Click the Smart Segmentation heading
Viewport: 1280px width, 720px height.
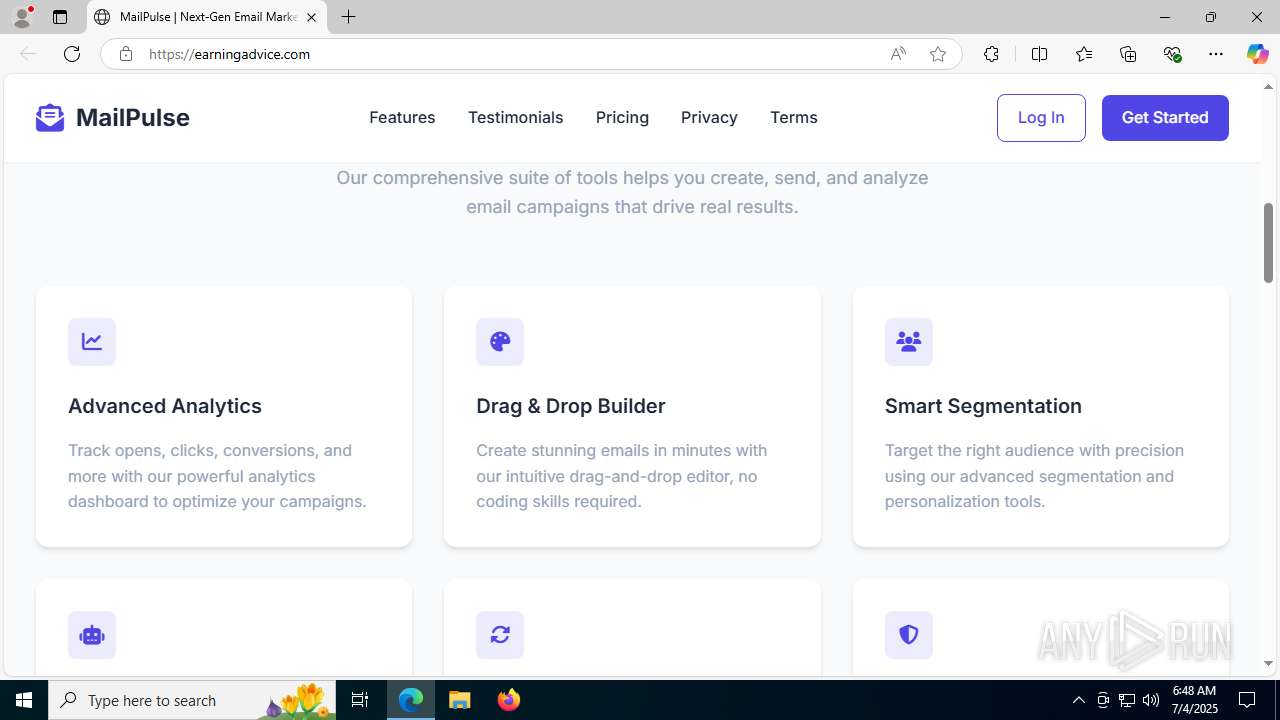(x=983, y=406)
